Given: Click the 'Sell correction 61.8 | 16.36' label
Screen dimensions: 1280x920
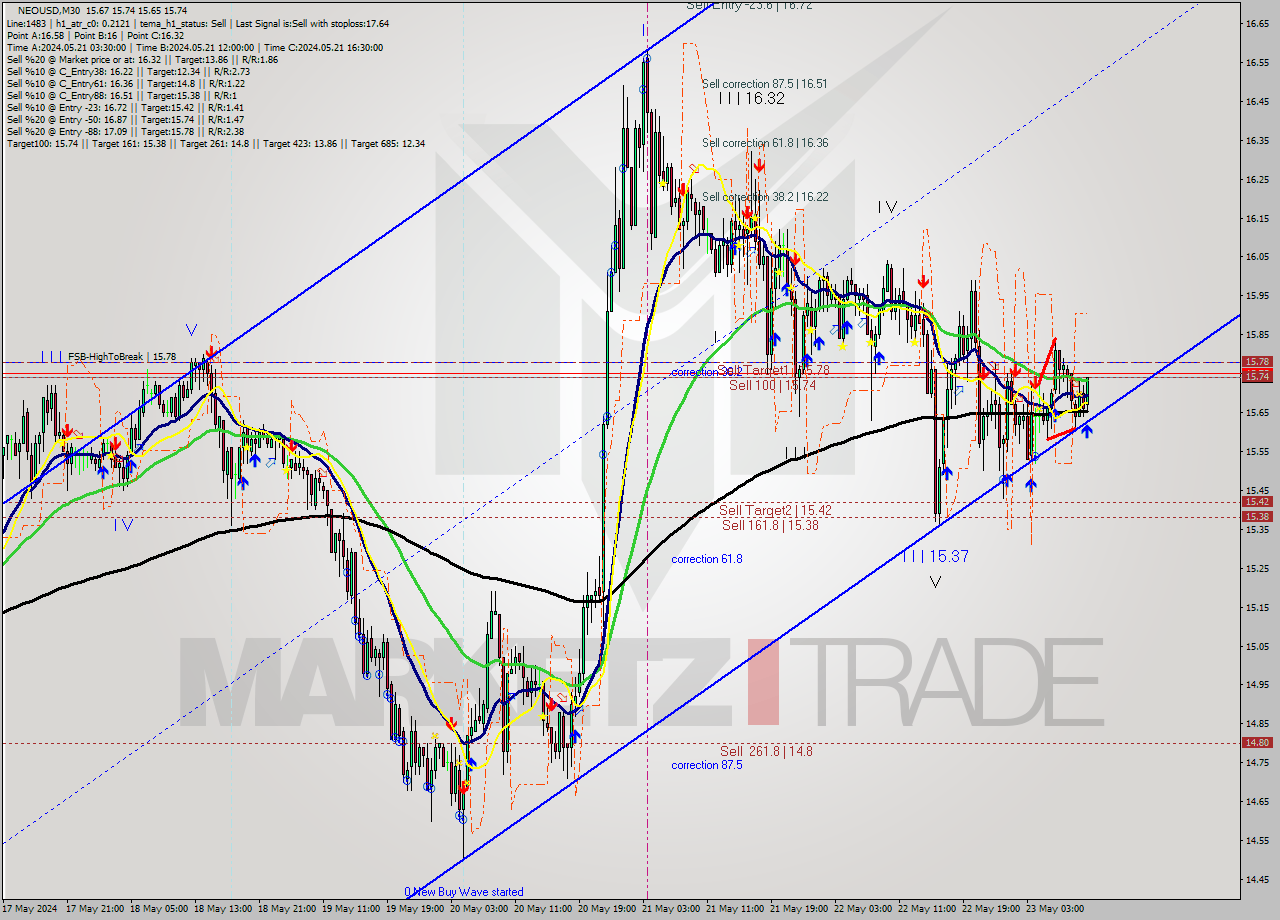Looking at the screenshot, I should coord(765,143).
